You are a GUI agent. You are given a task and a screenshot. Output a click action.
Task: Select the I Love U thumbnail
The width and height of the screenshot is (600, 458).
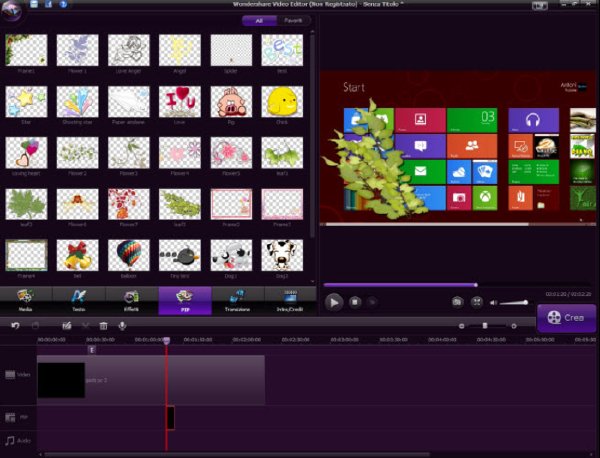[180, 101]
